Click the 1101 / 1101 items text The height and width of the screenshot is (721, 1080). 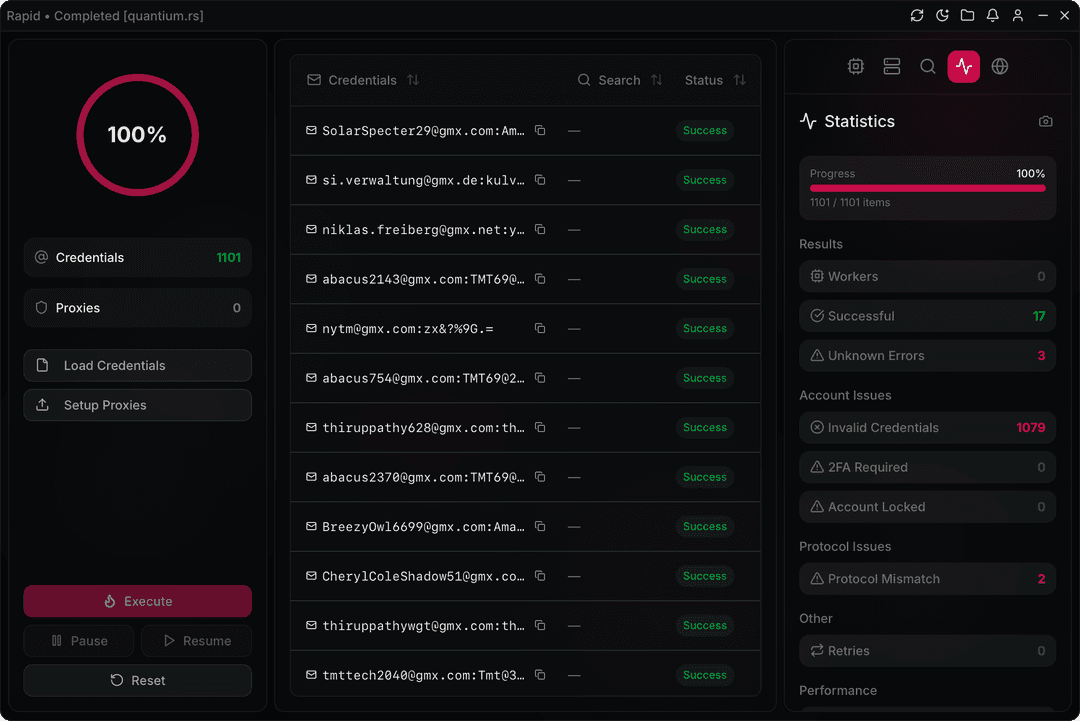point(850,202)
